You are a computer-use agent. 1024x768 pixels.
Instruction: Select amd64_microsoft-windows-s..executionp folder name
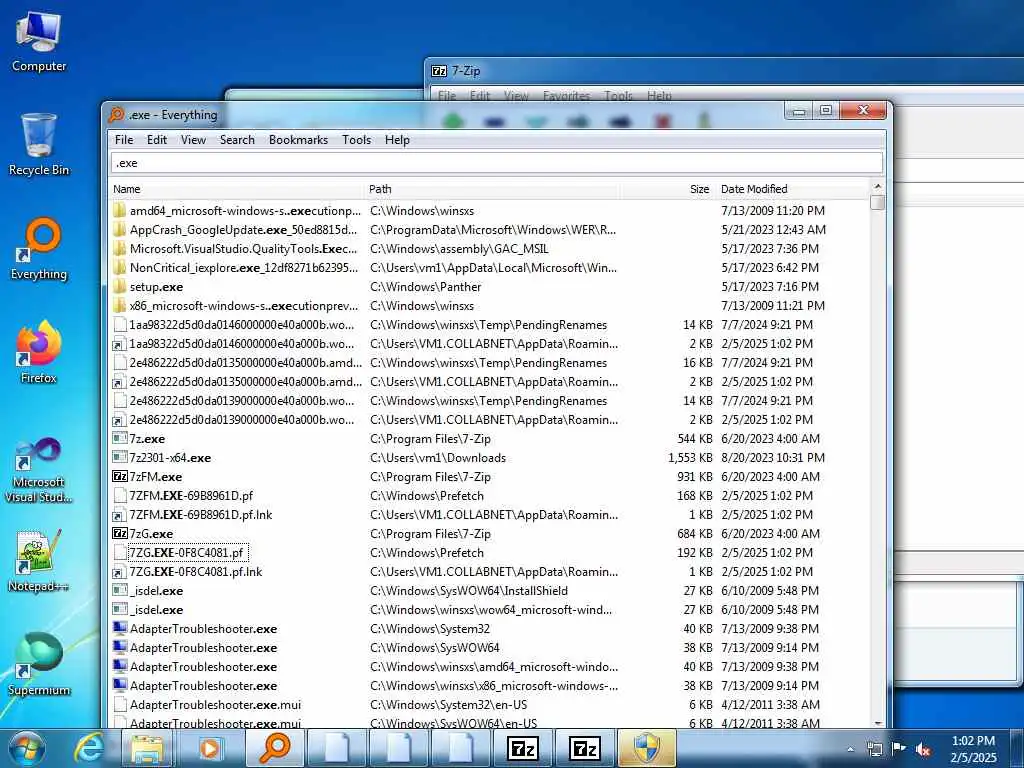tap(245, 210)
